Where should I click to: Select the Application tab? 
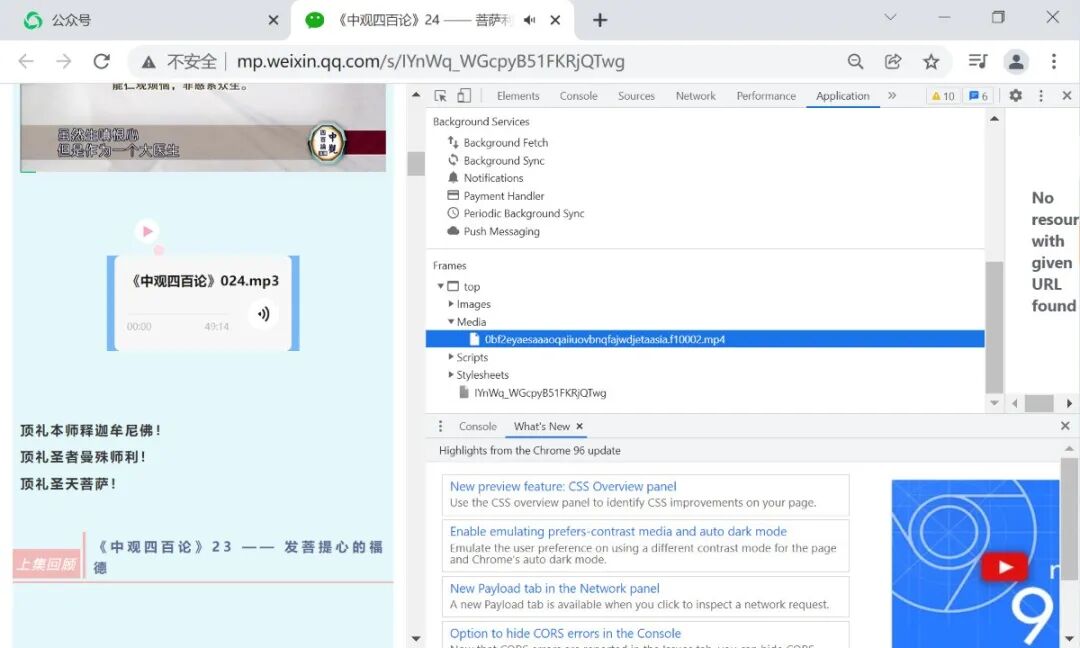coord(842,96)
